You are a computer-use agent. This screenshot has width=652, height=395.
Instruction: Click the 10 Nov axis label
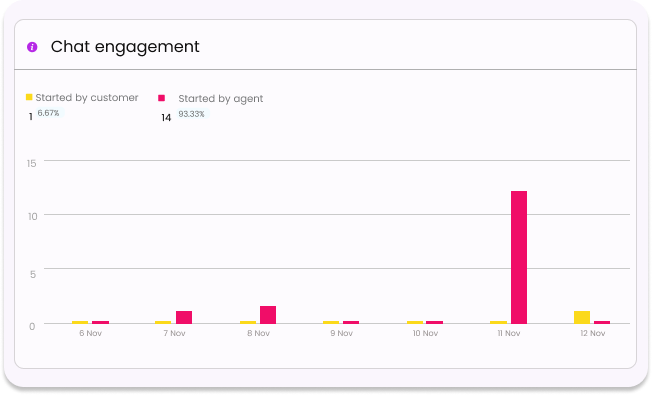(x=425, y=333)
